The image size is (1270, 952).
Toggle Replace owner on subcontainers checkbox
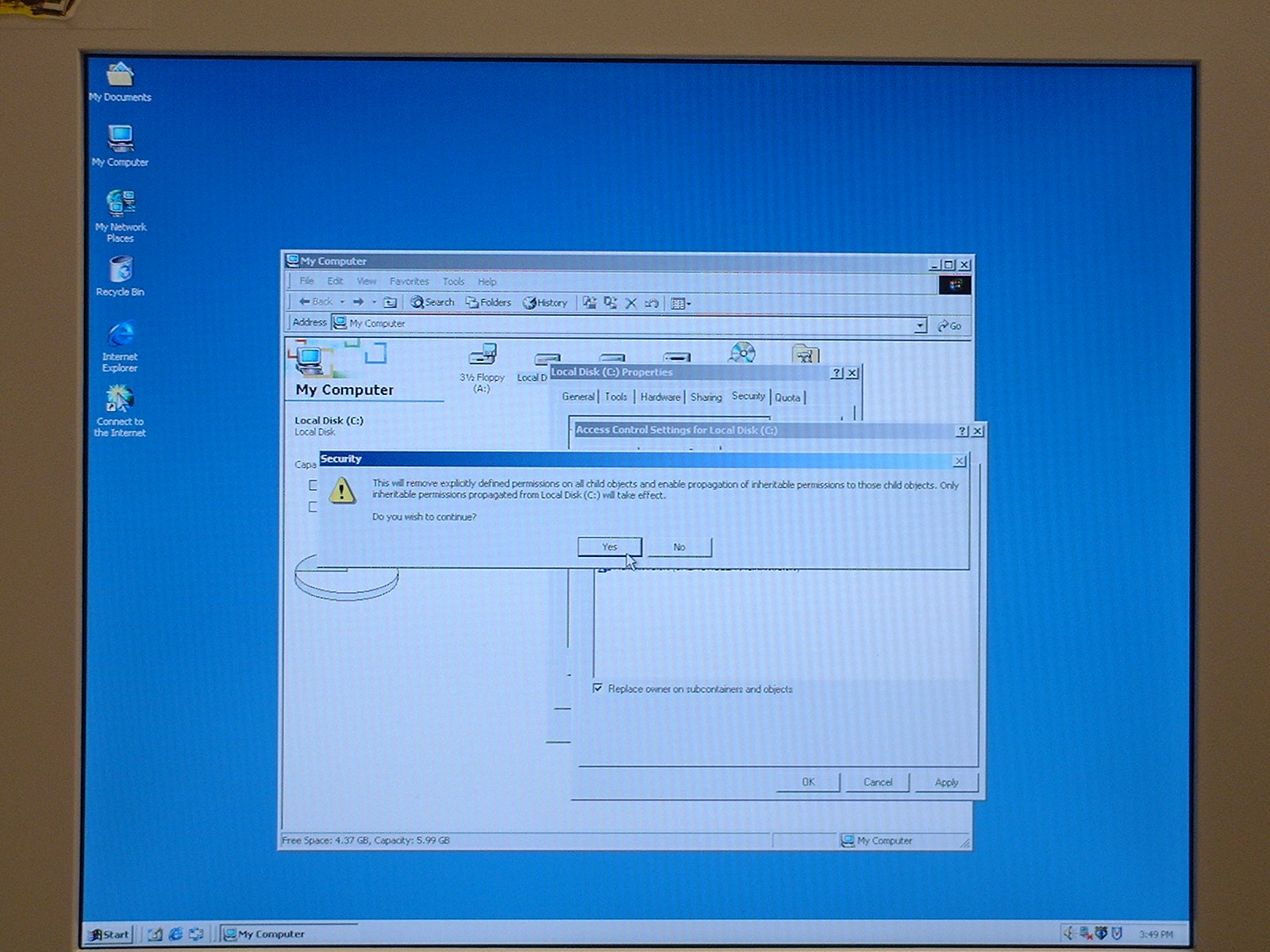click(x=598, y=688)
